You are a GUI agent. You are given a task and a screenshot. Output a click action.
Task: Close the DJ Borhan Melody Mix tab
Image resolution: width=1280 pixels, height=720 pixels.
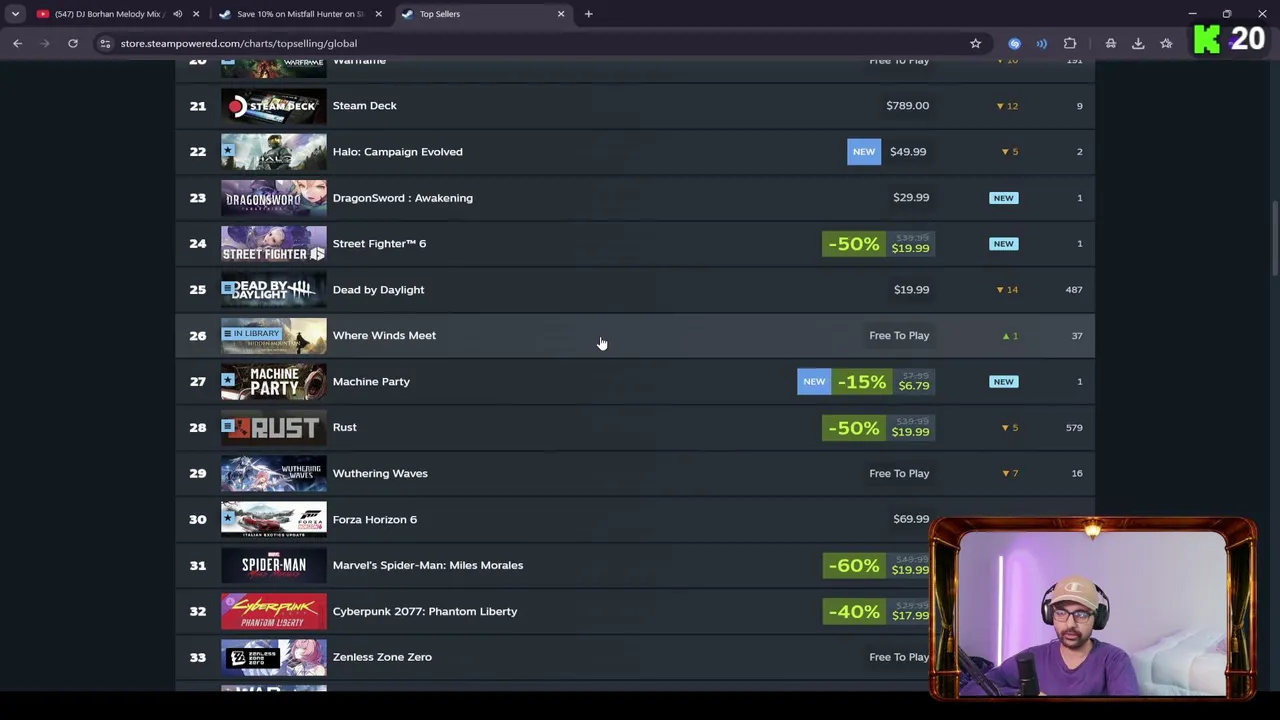(196, 14)
